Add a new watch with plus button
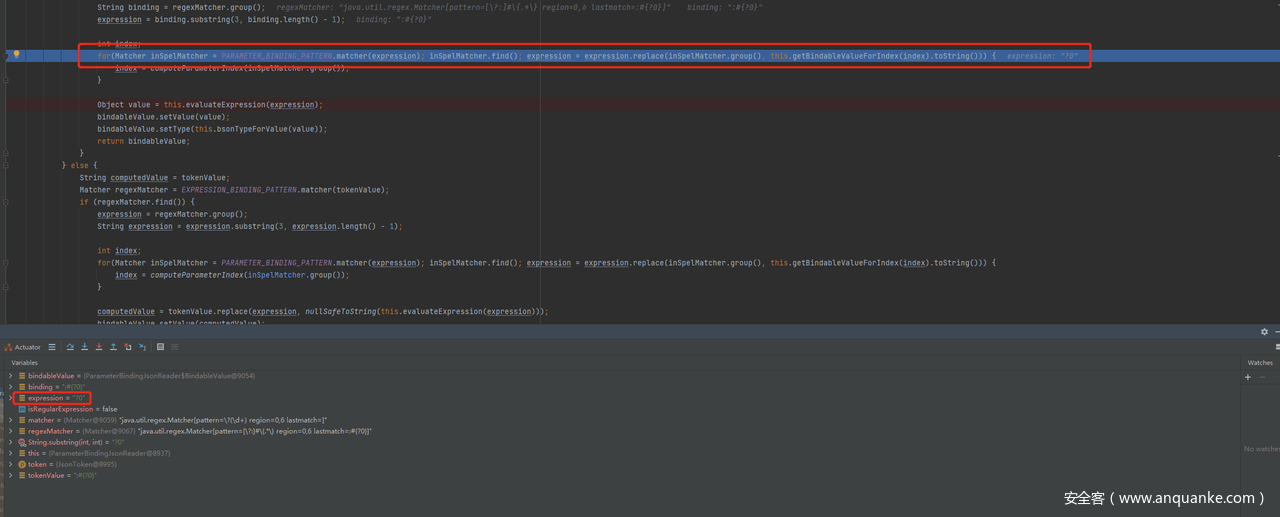This screenshot has width=1280, height=517. pos(1248,377)
